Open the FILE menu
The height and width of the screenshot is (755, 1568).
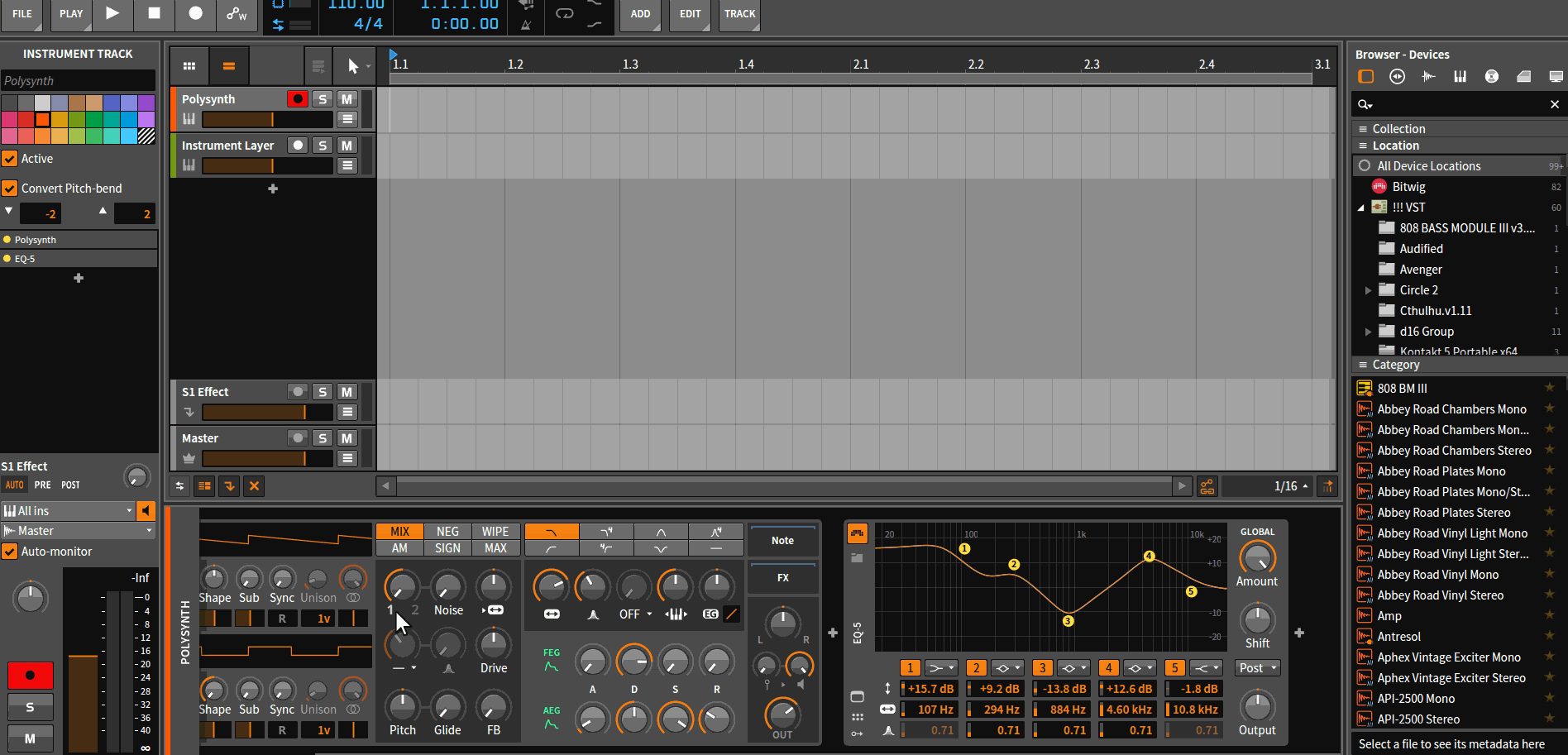[x=22, y=14]
